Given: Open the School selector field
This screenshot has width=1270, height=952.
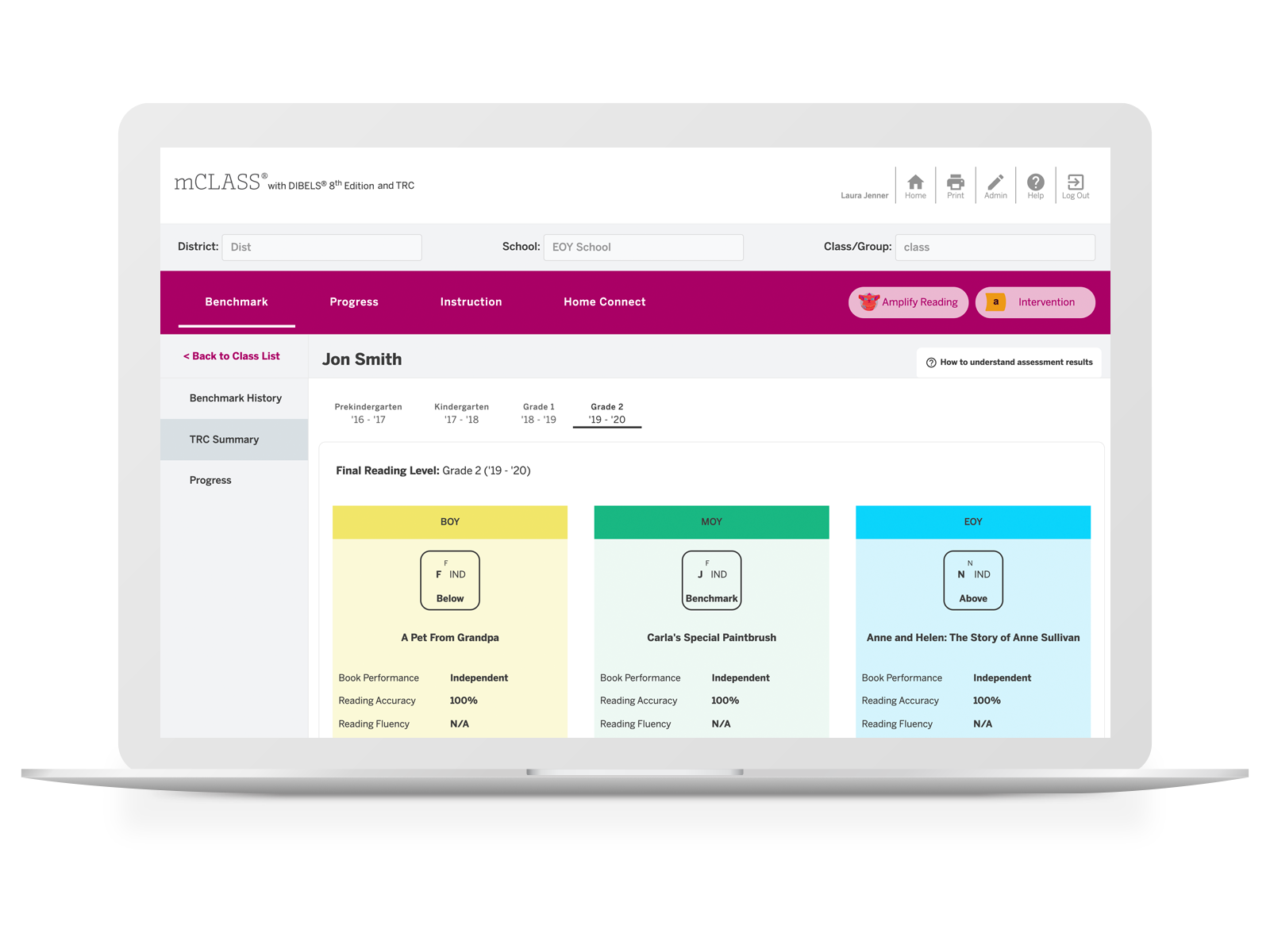Looking at the screenshot, I should click(643, 248).
